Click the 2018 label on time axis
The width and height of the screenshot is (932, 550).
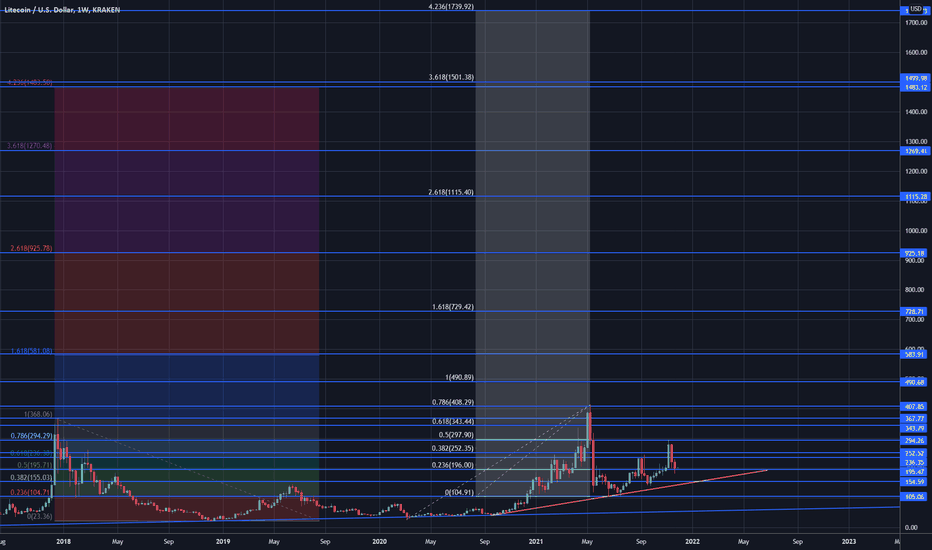click(64, 542)
